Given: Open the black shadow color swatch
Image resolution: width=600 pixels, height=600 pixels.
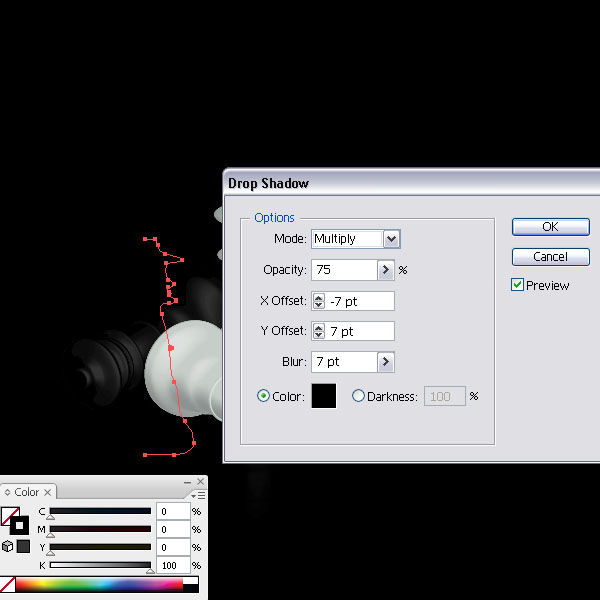Looking at the screenshot, I should (324, 396).
